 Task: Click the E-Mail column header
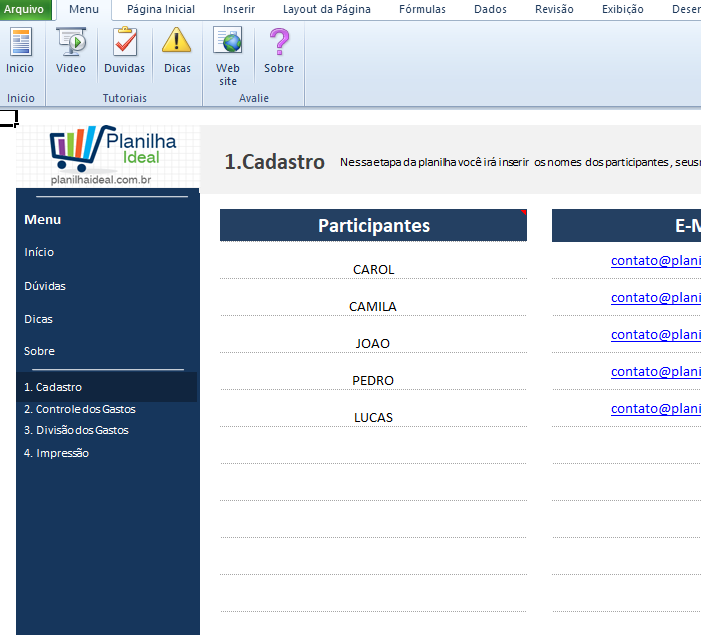coord(626,225)
